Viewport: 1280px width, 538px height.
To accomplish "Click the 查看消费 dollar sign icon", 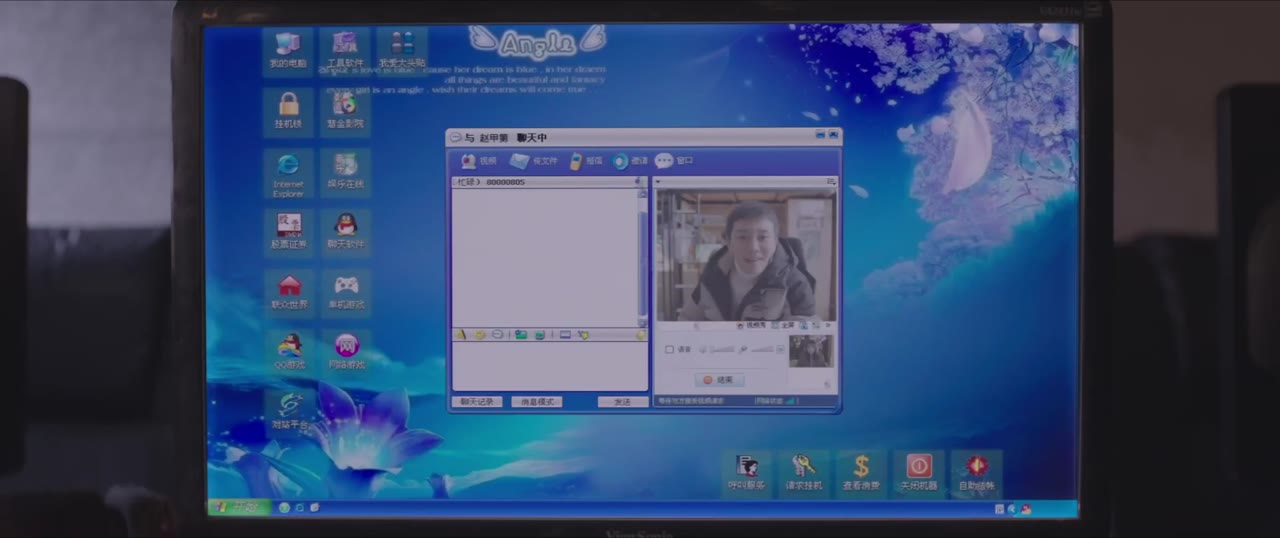I will 861,473.
